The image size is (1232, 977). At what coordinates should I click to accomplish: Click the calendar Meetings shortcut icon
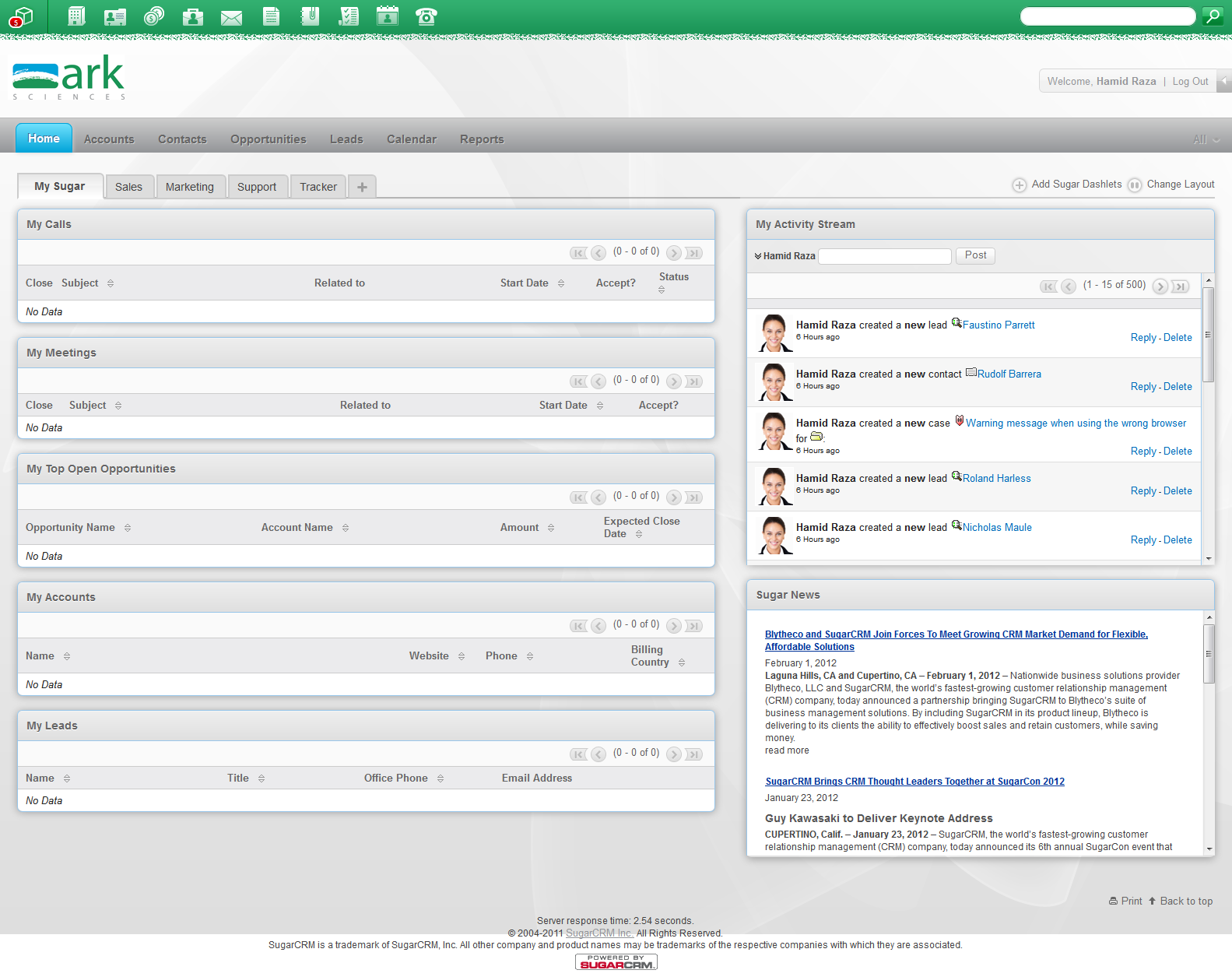tap(388, 16)
